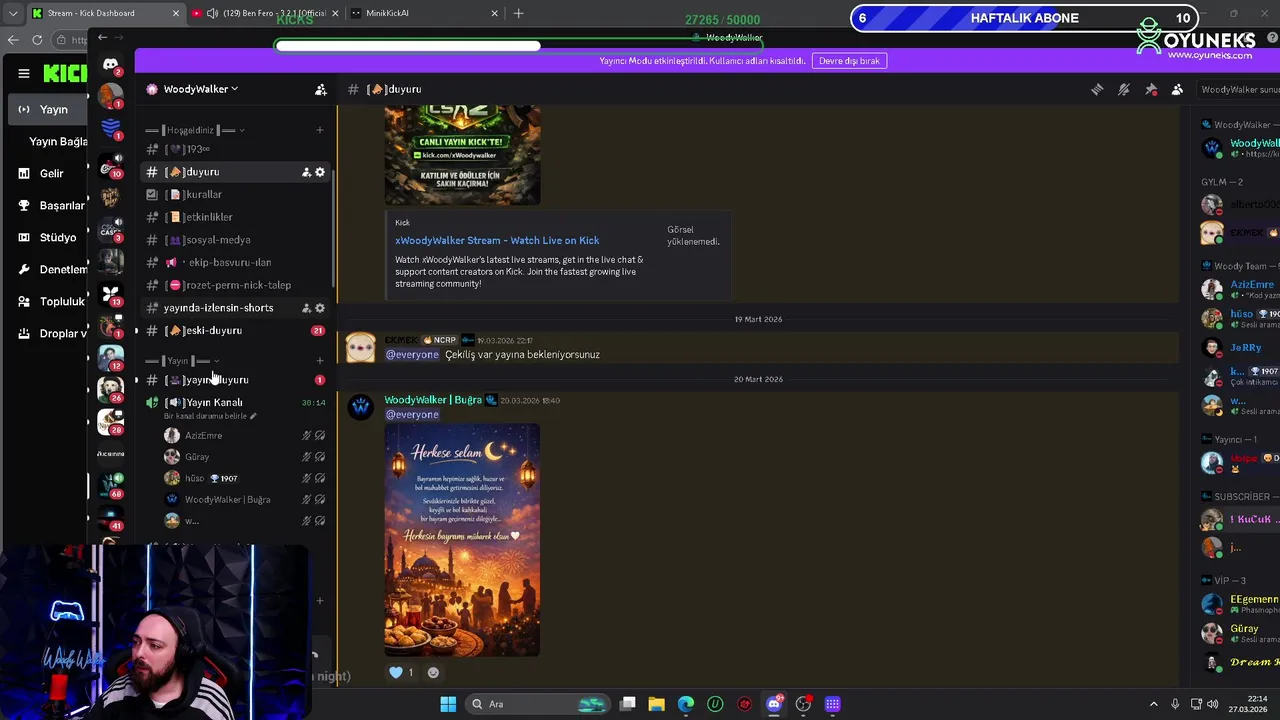
Task: Open the sosyal-medya channel
Action: coord(236,240)
